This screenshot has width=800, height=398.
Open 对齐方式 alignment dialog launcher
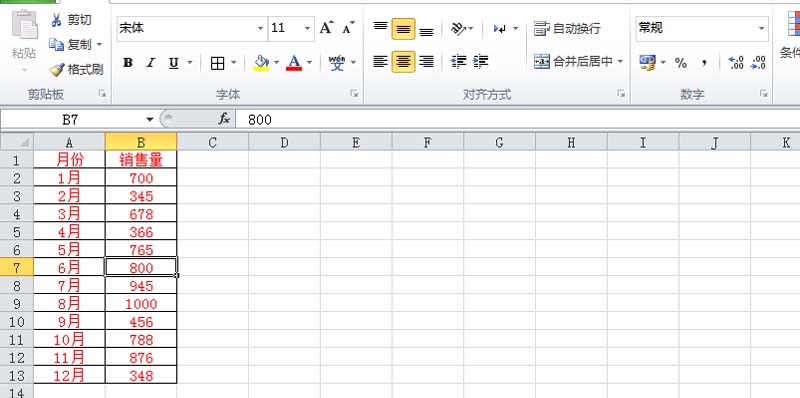pos(621,94)
